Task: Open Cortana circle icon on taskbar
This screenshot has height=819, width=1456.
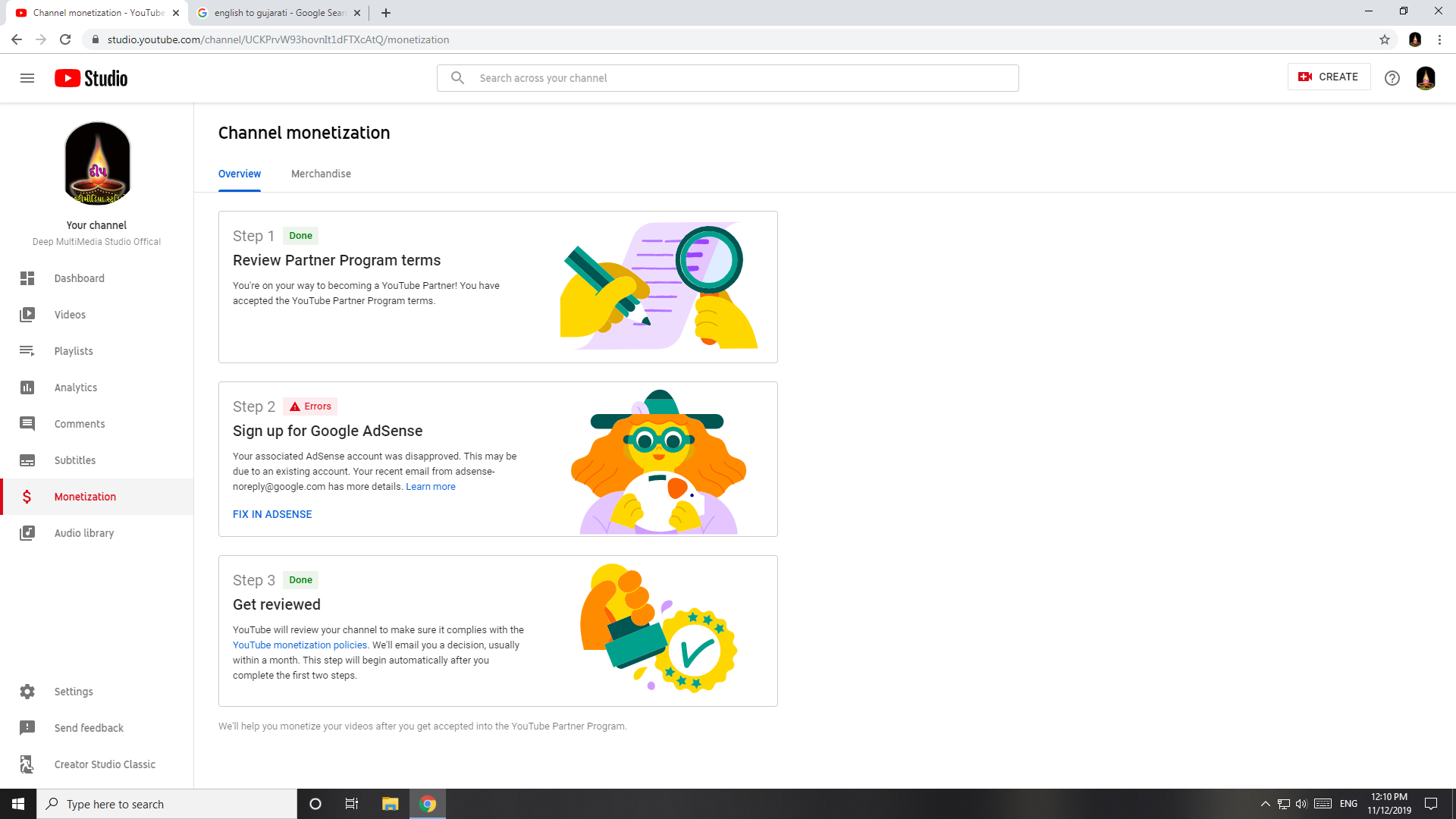Action: pyautogui.click(x=315, y=804)
